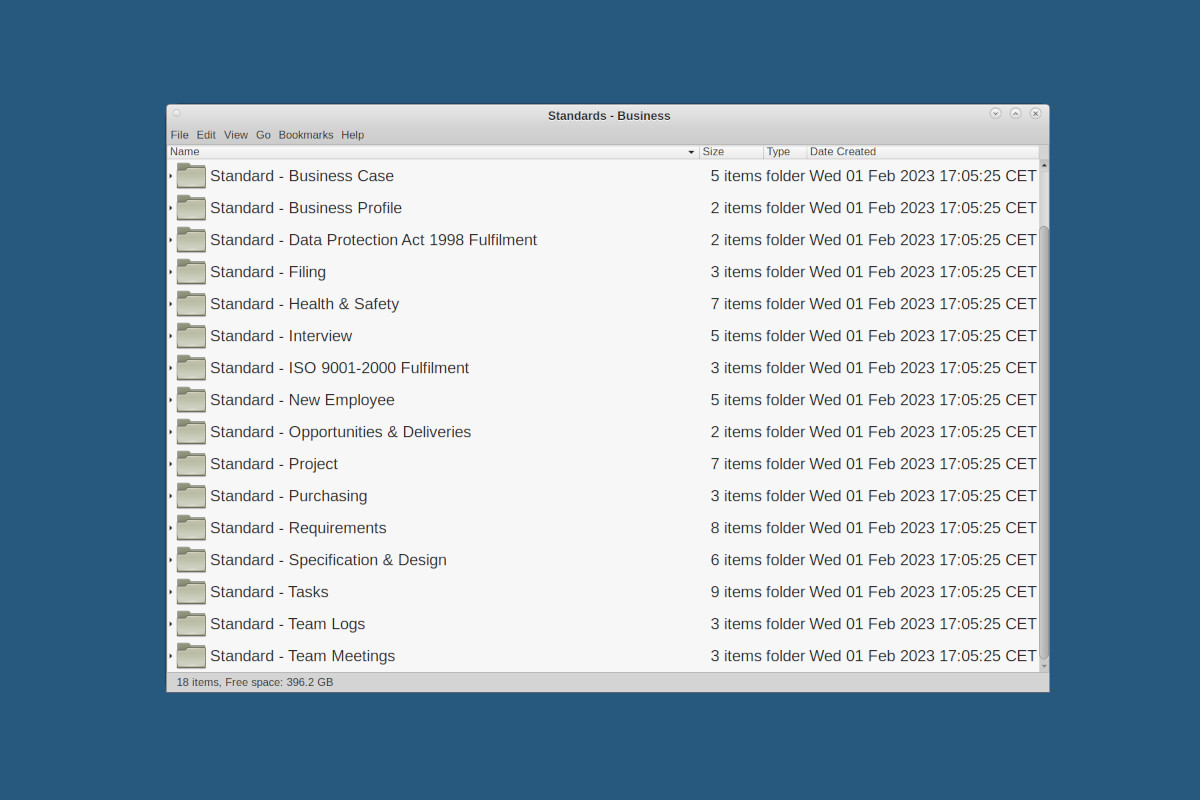The height and width of the screenshot is (800, 1200).
Task: Click the '8 items' size of Requirements
Action: coord(736,528)
